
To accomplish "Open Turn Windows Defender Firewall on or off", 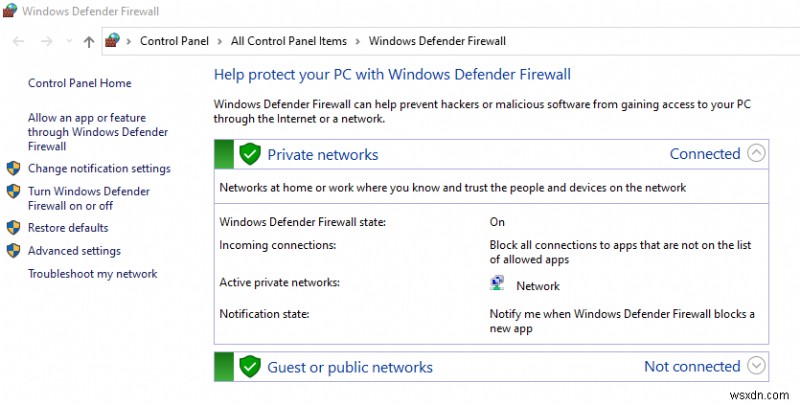I will point(89,198).
